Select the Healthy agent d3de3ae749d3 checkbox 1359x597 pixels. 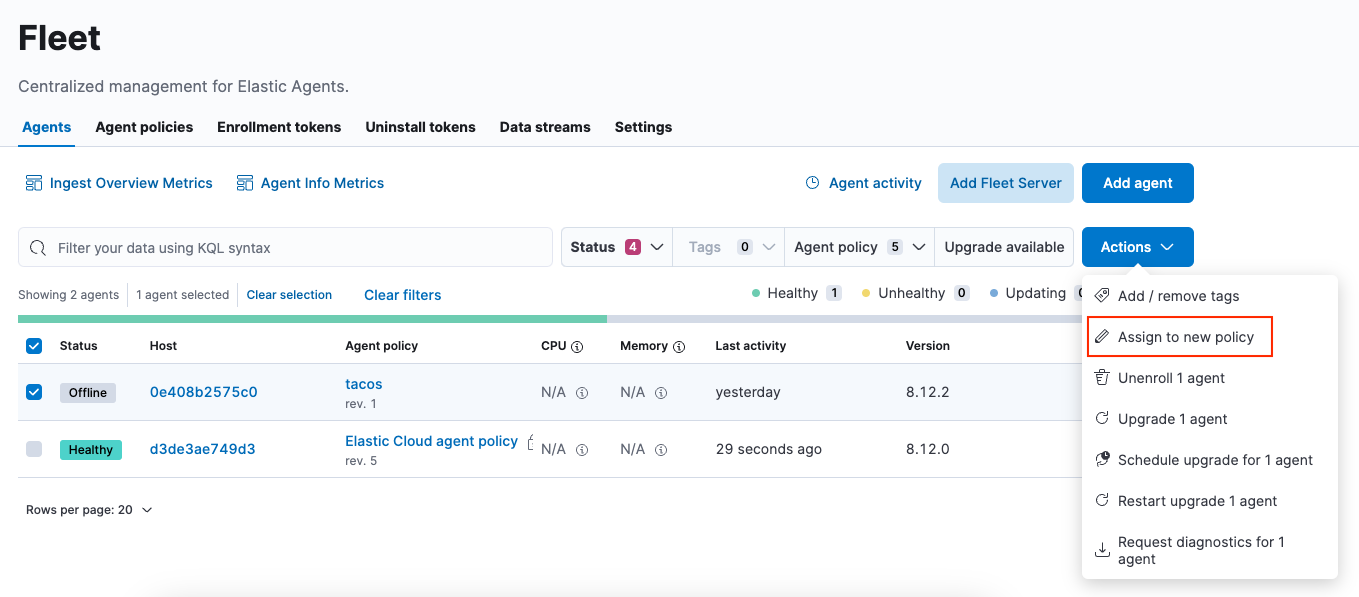click(34, 449)
